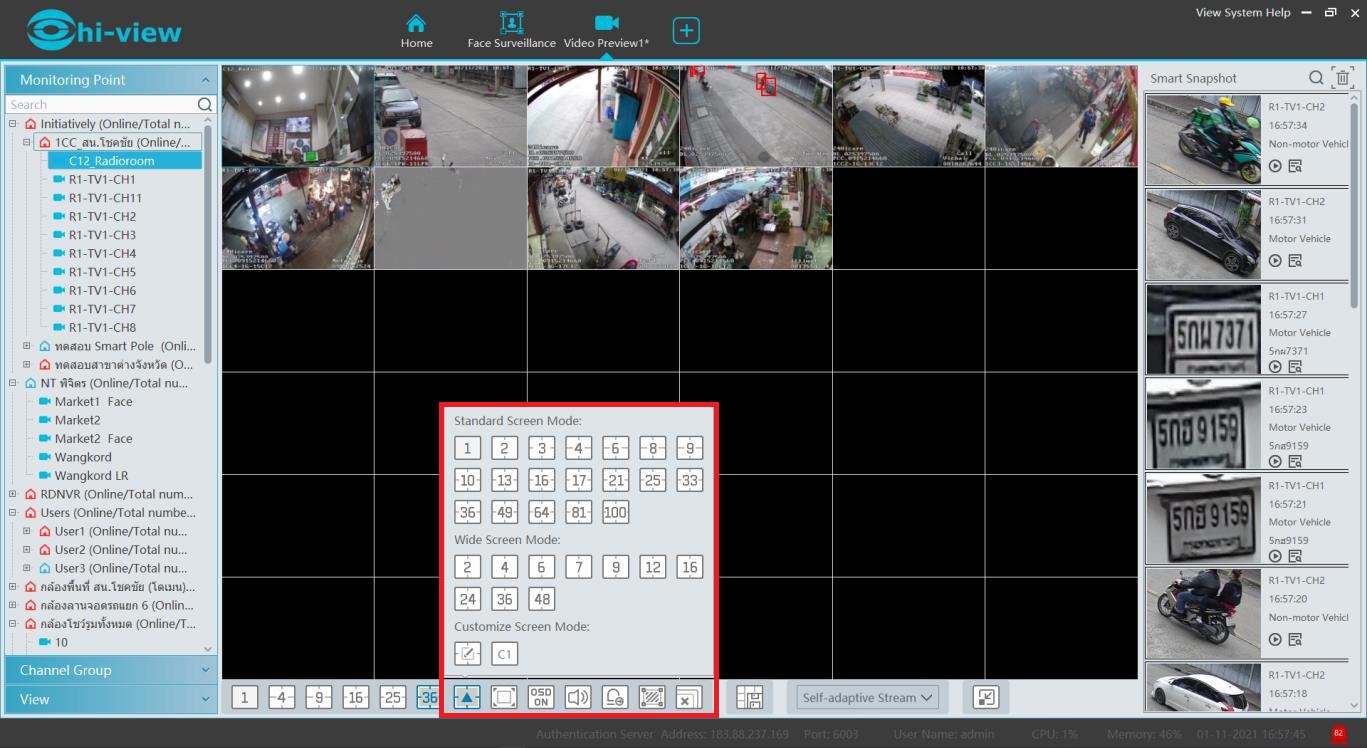Click the Monitoring Point search field
Screen dimensions: 1367x748
coord(100,105)
